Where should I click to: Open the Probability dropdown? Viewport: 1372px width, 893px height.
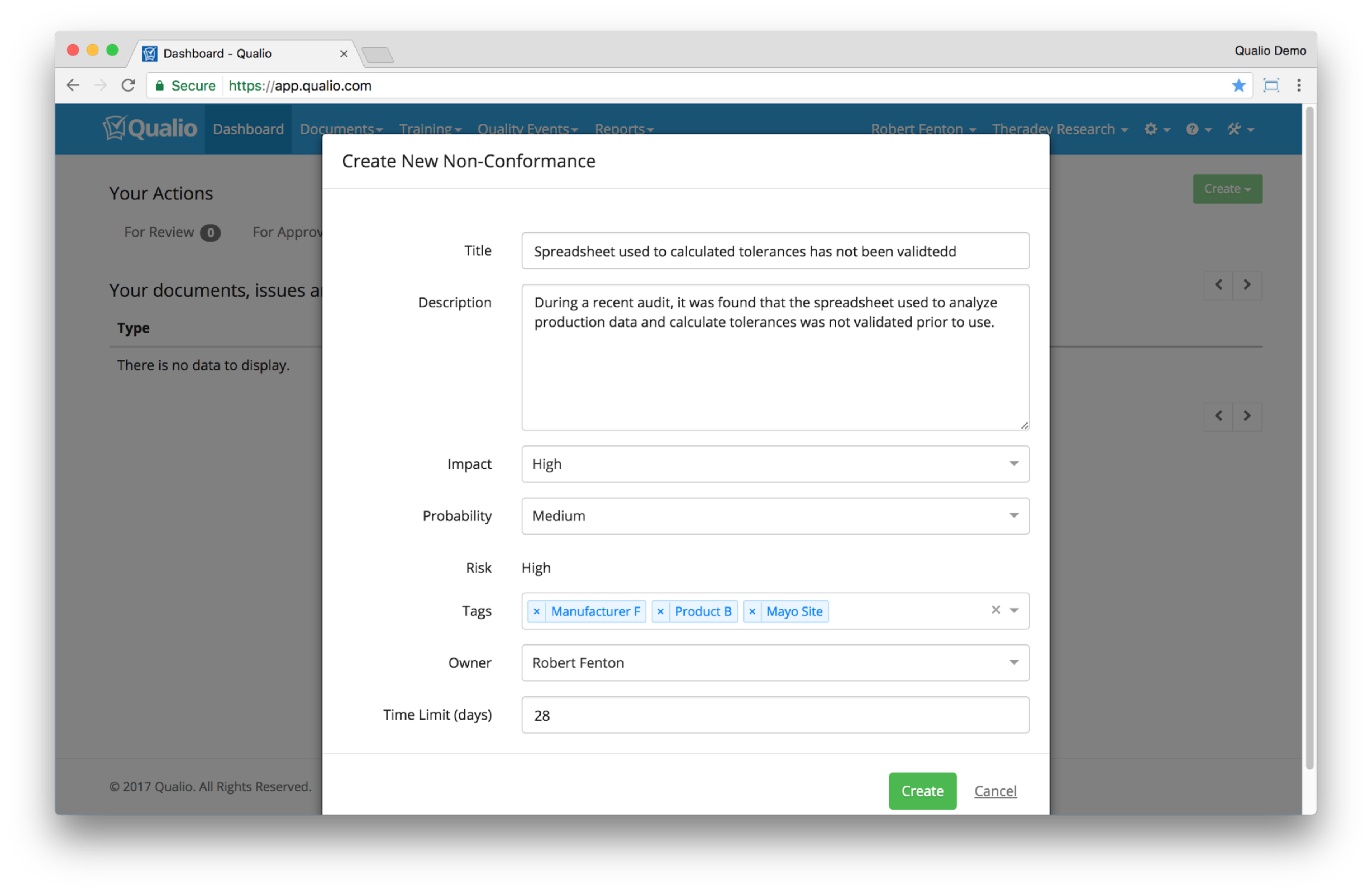click(775, 516)
